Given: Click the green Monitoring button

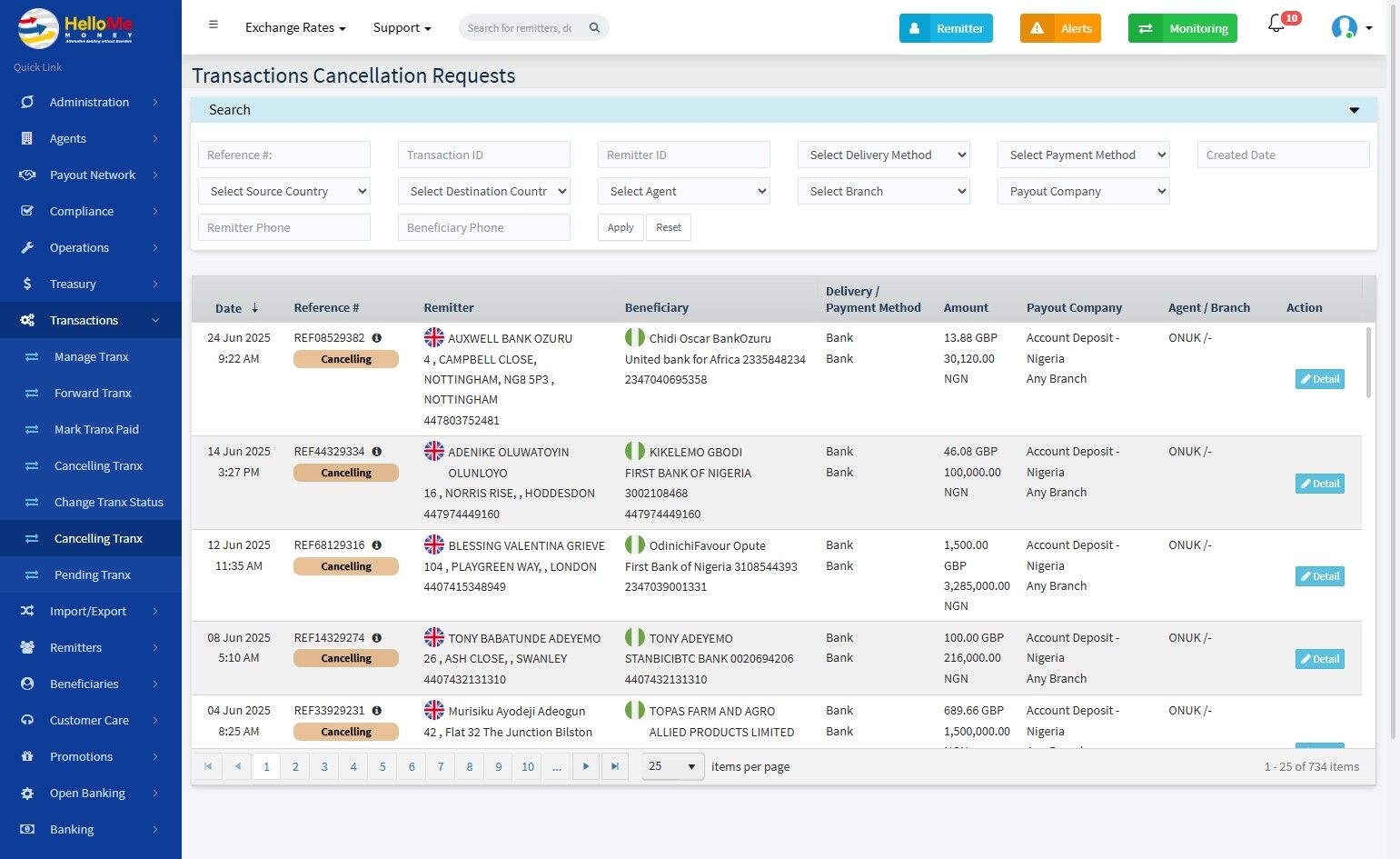Looking at the screenshot, I should pos(1182,28).
